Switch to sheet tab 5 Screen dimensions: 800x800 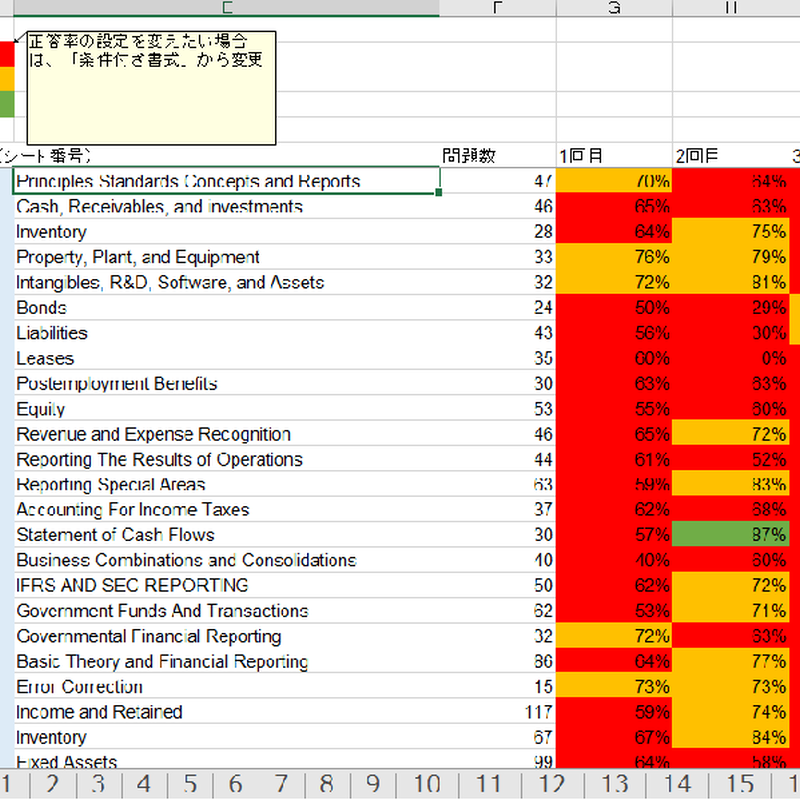189,784
